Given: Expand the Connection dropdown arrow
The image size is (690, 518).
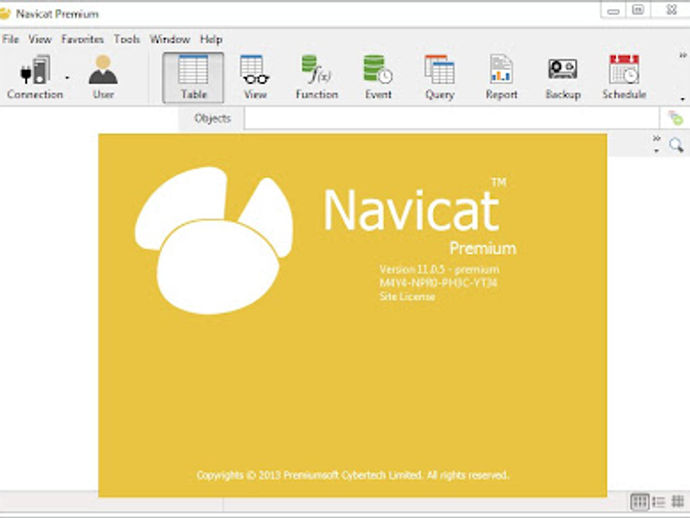Looking at the screenshot, I should coord(67,78).
